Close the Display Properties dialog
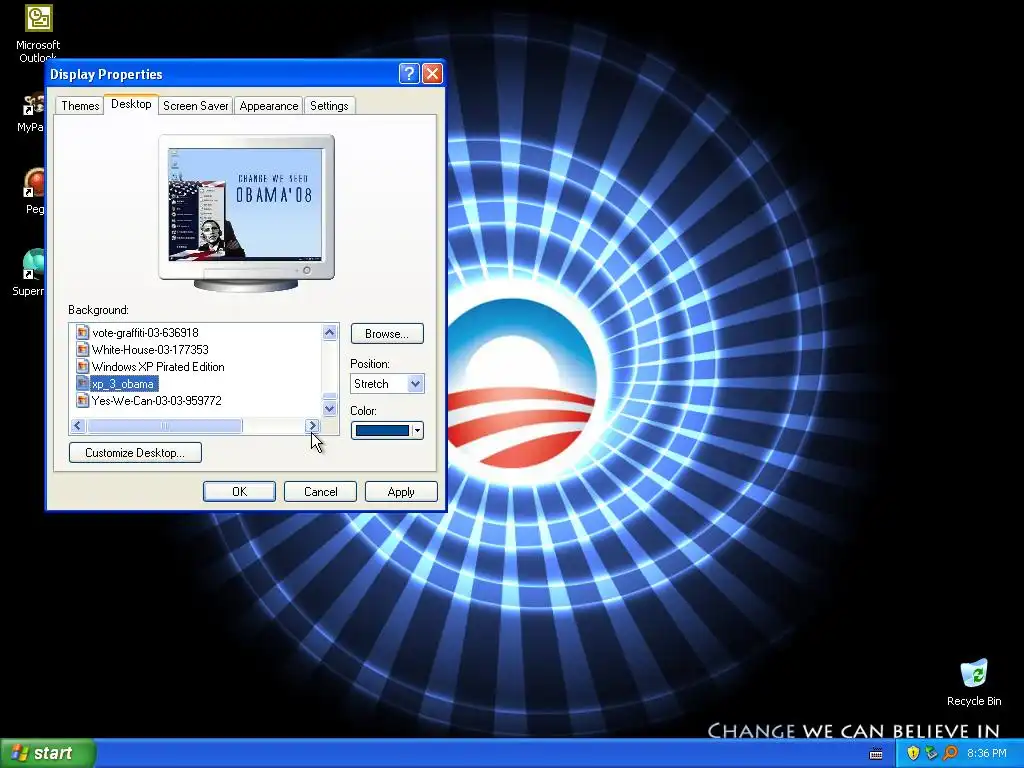Image resolution: width=1024 pixels, height=768 pixels. tap(432, 73)
